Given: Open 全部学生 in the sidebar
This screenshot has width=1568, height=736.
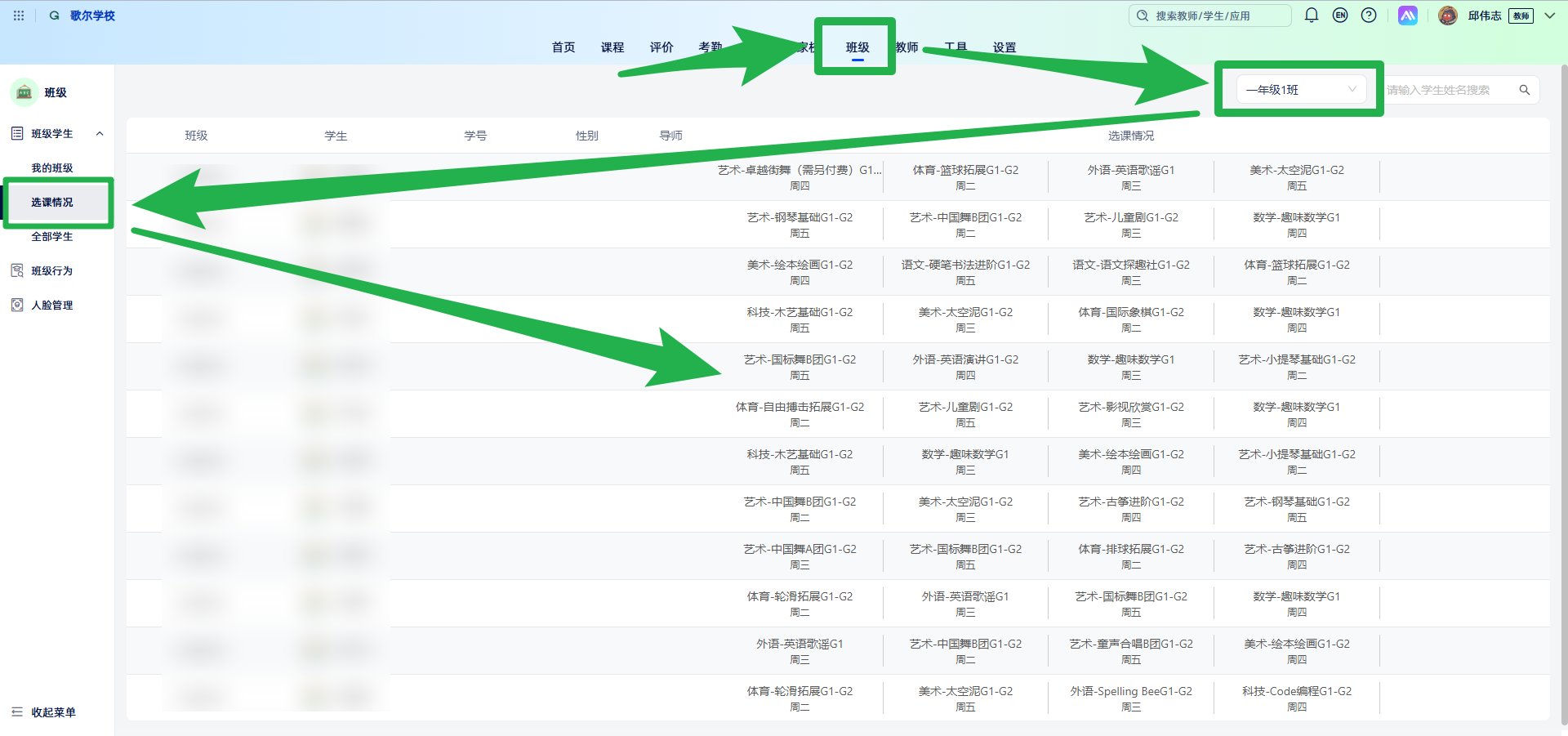Looking at the screenshot, I should pos(52,237).
